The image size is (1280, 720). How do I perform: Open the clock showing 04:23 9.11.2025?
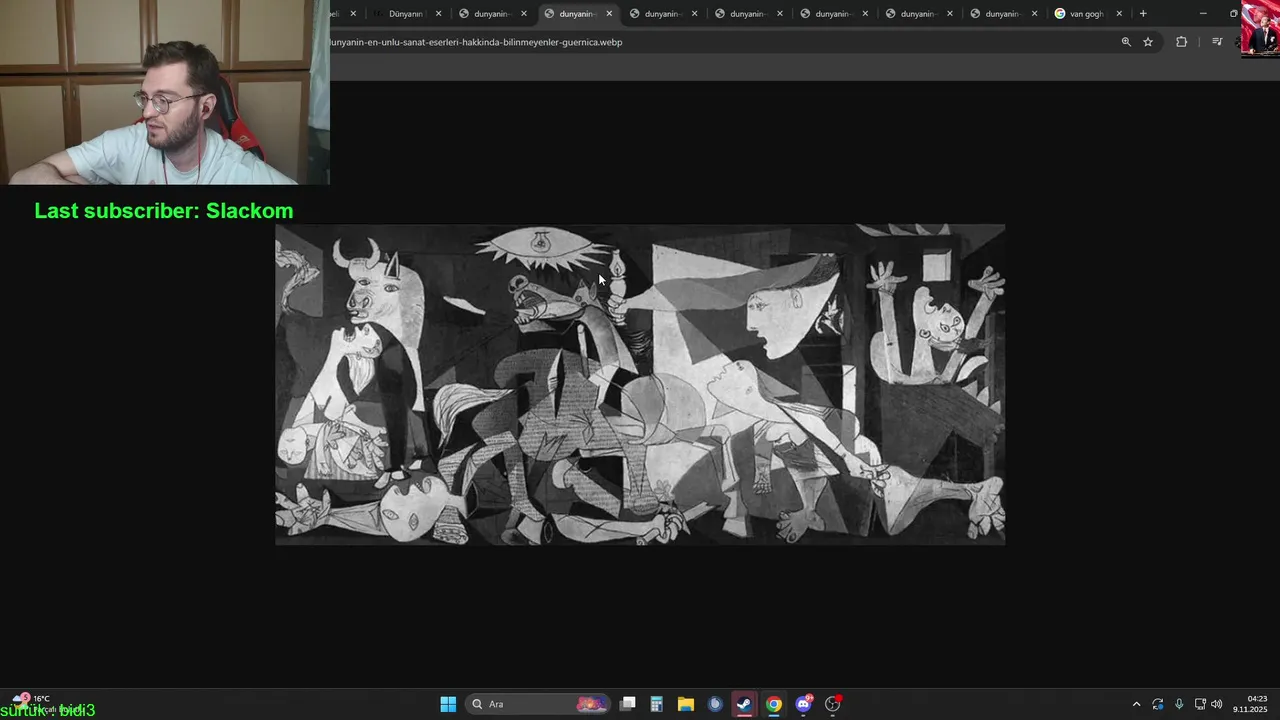click(1250, 704)
